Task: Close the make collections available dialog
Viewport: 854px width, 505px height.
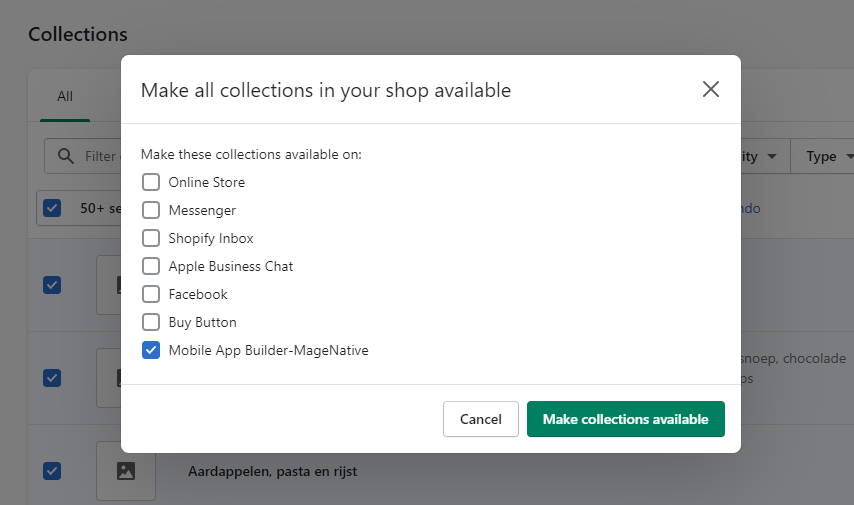Action: (x=711, y=89)
